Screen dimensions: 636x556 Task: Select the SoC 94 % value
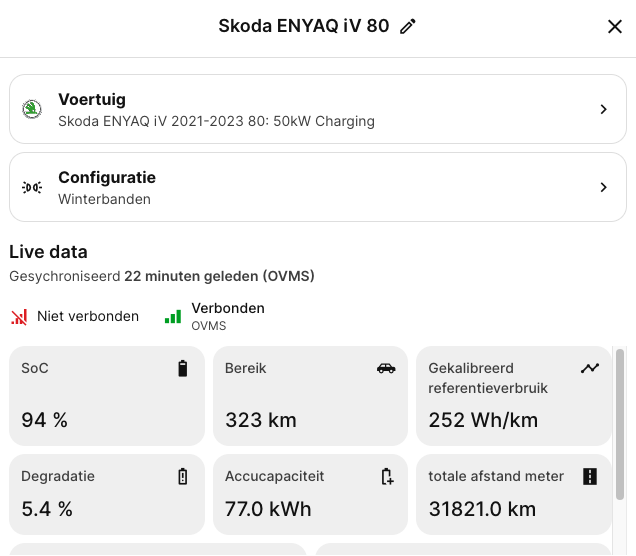click(45, 420)
